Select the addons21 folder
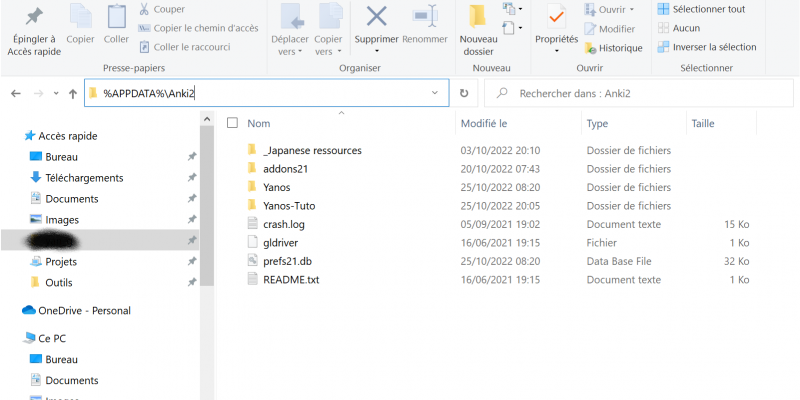Image resolution: width=800 pixels, height=400 pixels. tap(285, 169)
